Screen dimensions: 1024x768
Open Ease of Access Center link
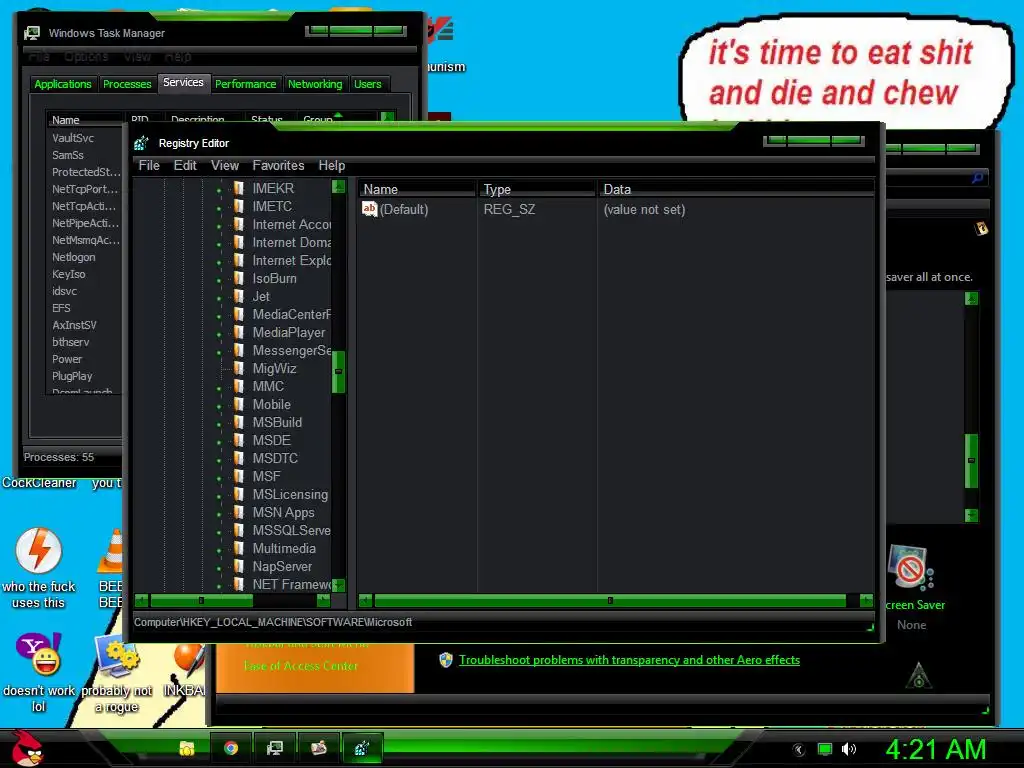point(300,666)
